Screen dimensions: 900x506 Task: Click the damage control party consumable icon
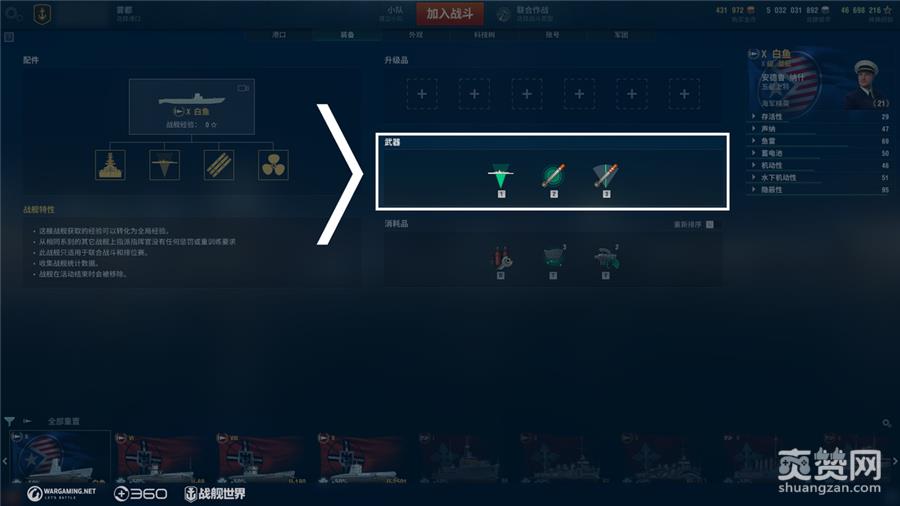[x=501, y=258]
